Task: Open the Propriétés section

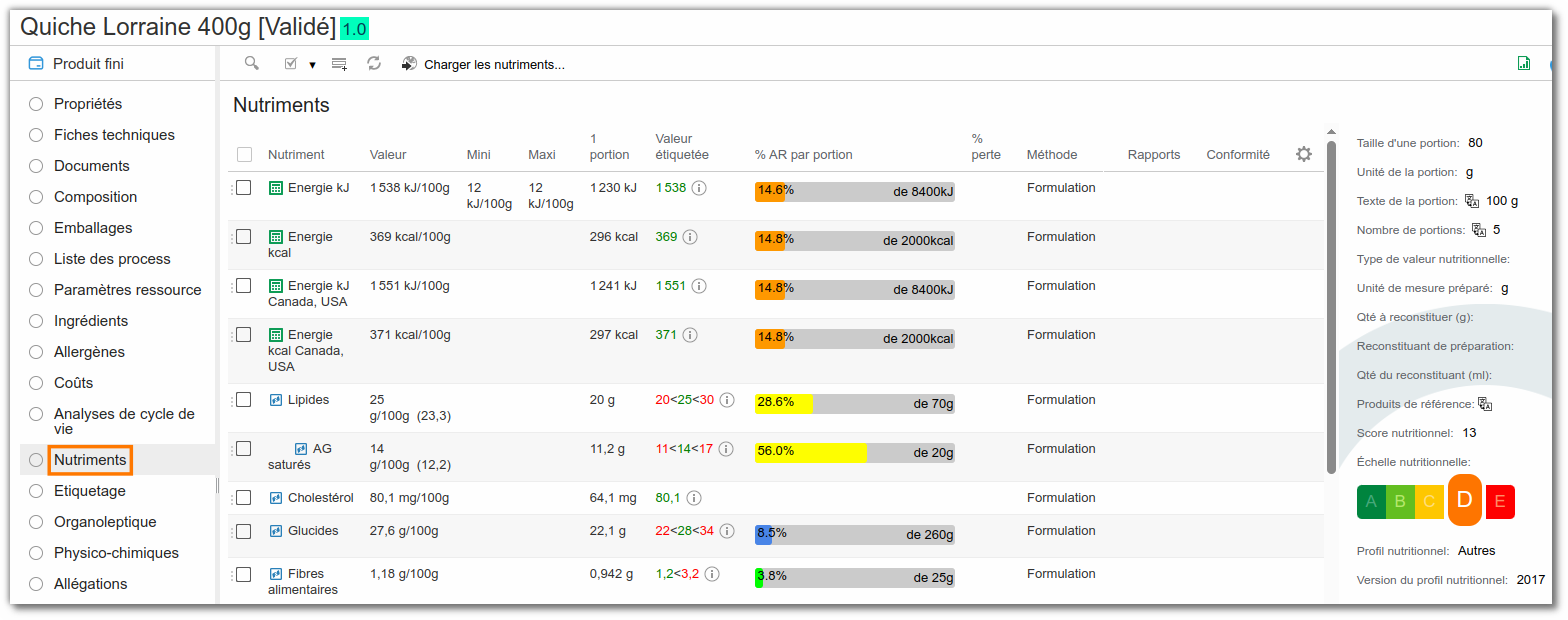Action: click(x=88, y=104)
